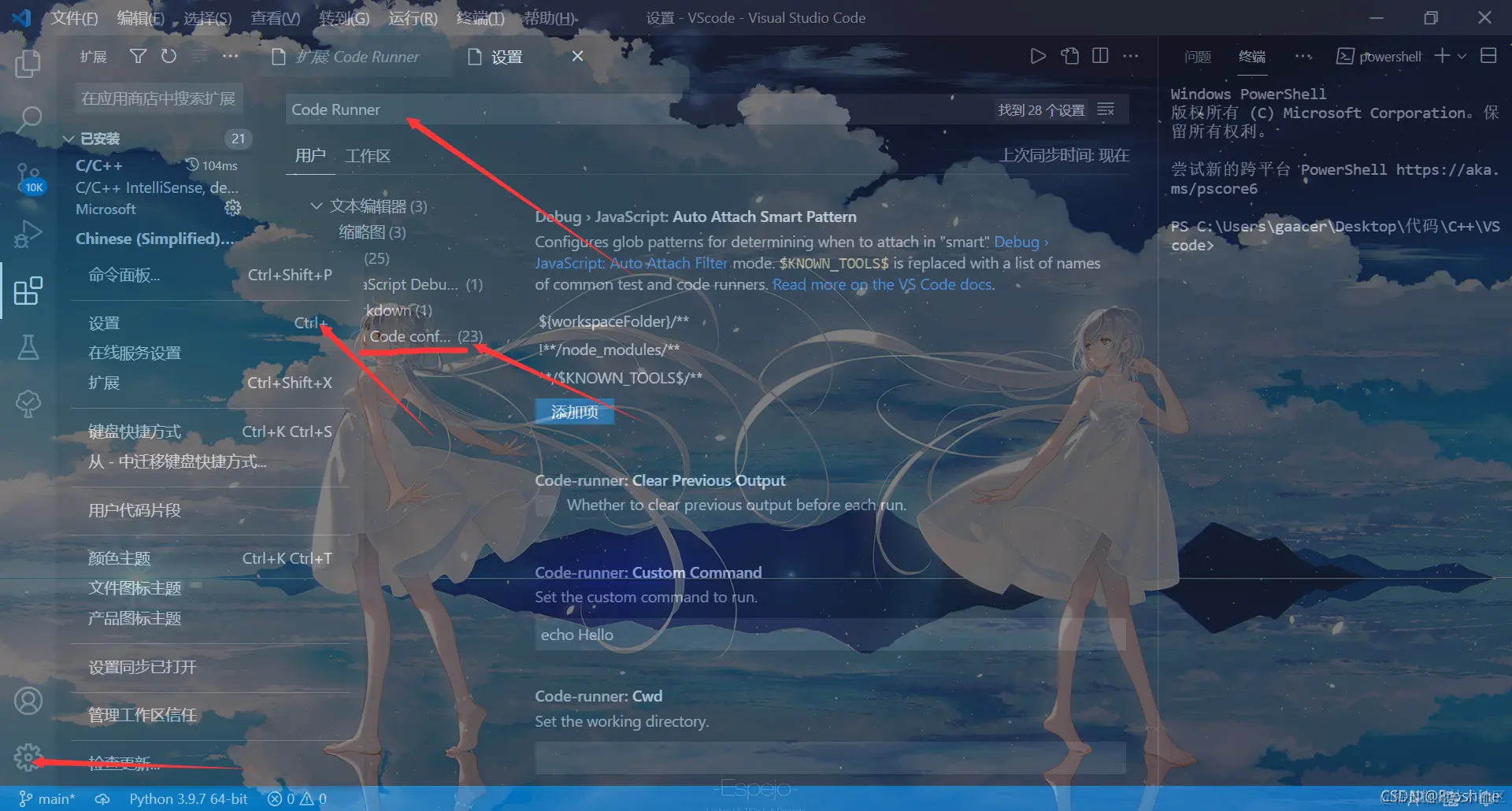Open the Explorer view in activity bar
Screen dimensions: 1512x811
(x=28, y=63)
